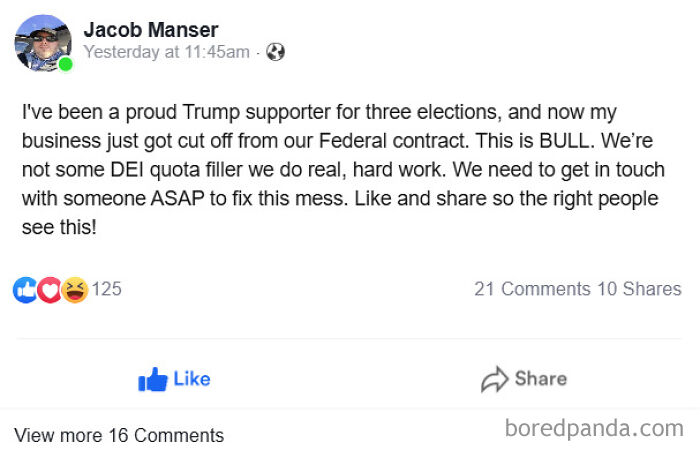Click the globe public-privacy icon
The height and width of the screenshot is (450, 700).
click(275, 52)
